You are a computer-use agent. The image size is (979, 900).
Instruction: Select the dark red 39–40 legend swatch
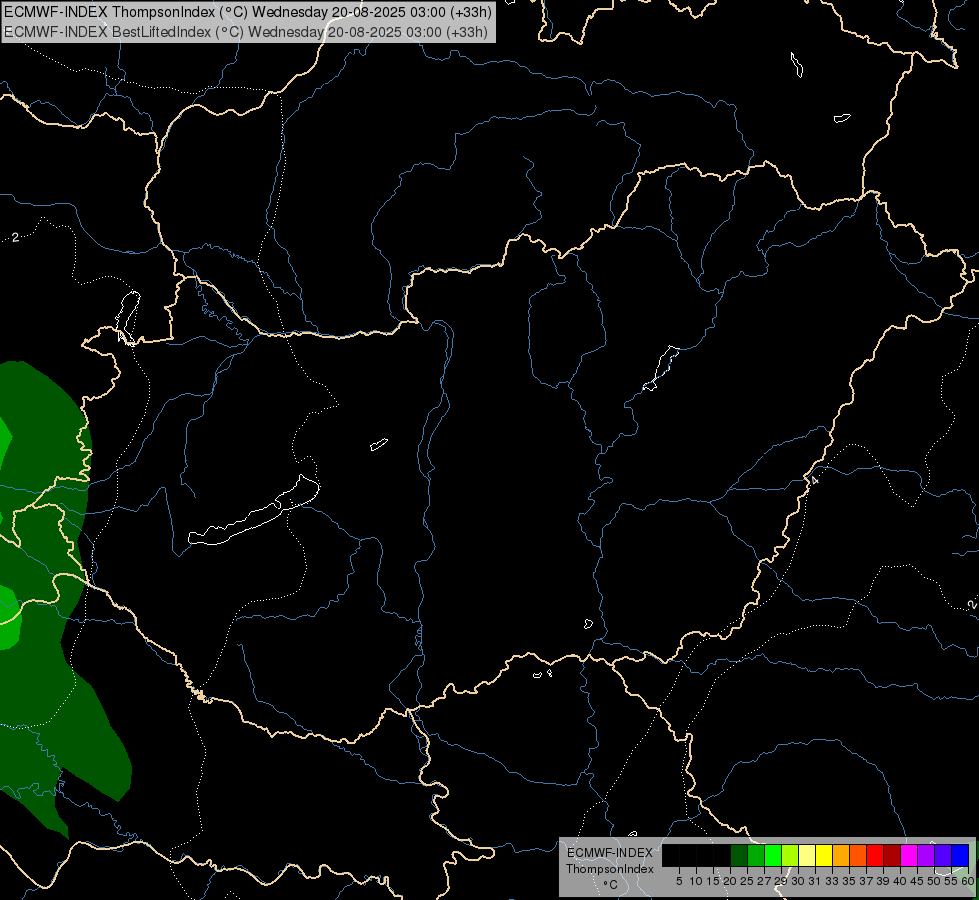click(892, 855)
